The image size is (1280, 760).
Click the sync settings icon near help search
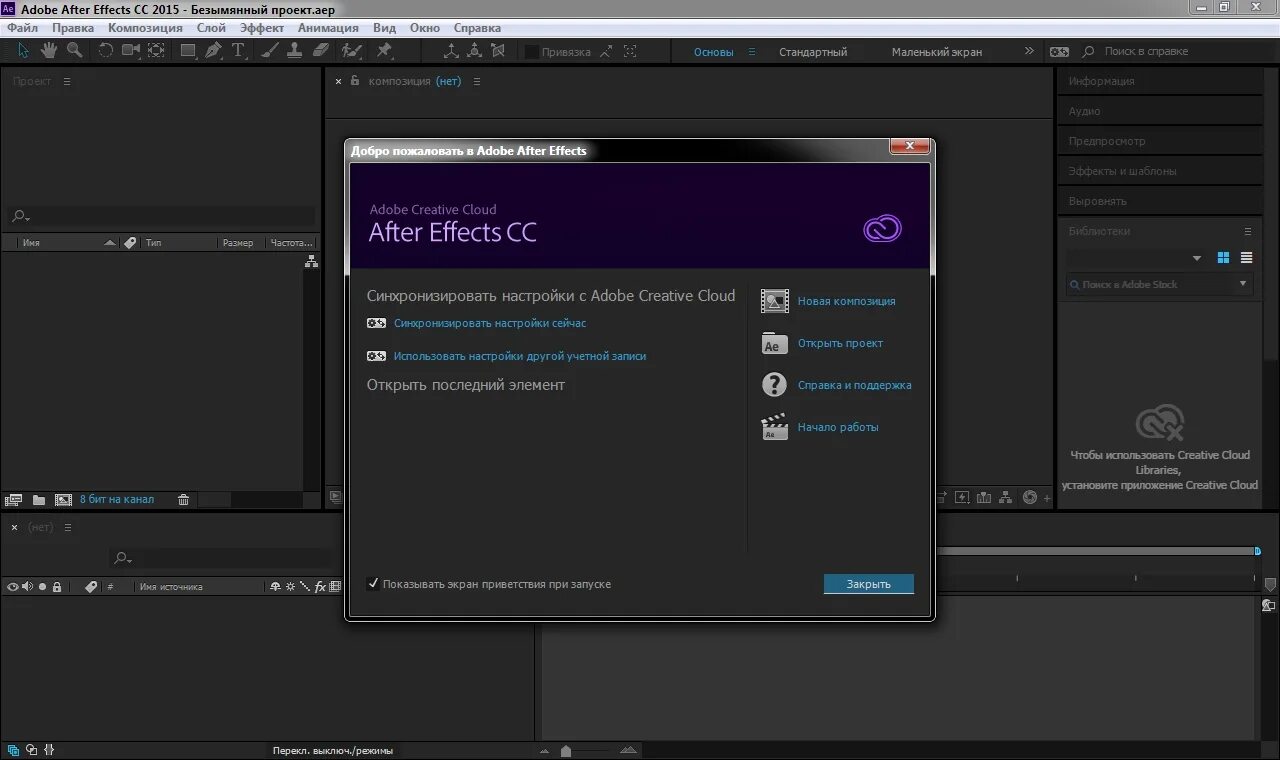pyautogui.click(x=1059, y=51)
